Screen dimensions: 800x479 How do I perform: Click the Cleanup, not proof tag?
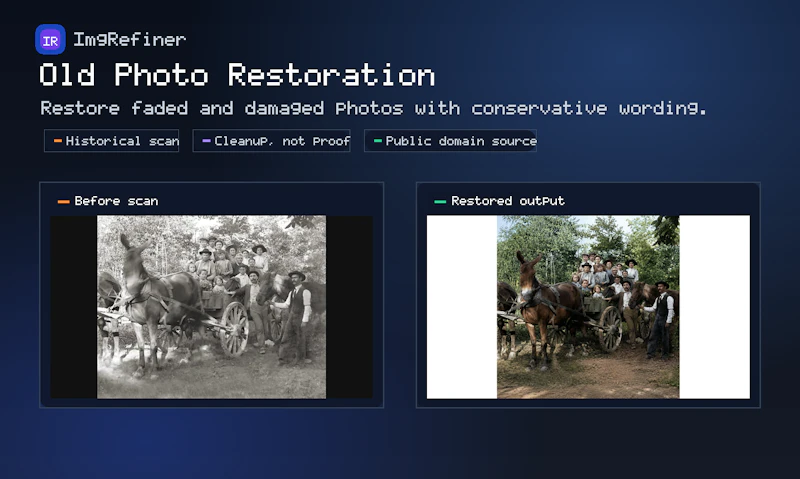pos(271,141)
